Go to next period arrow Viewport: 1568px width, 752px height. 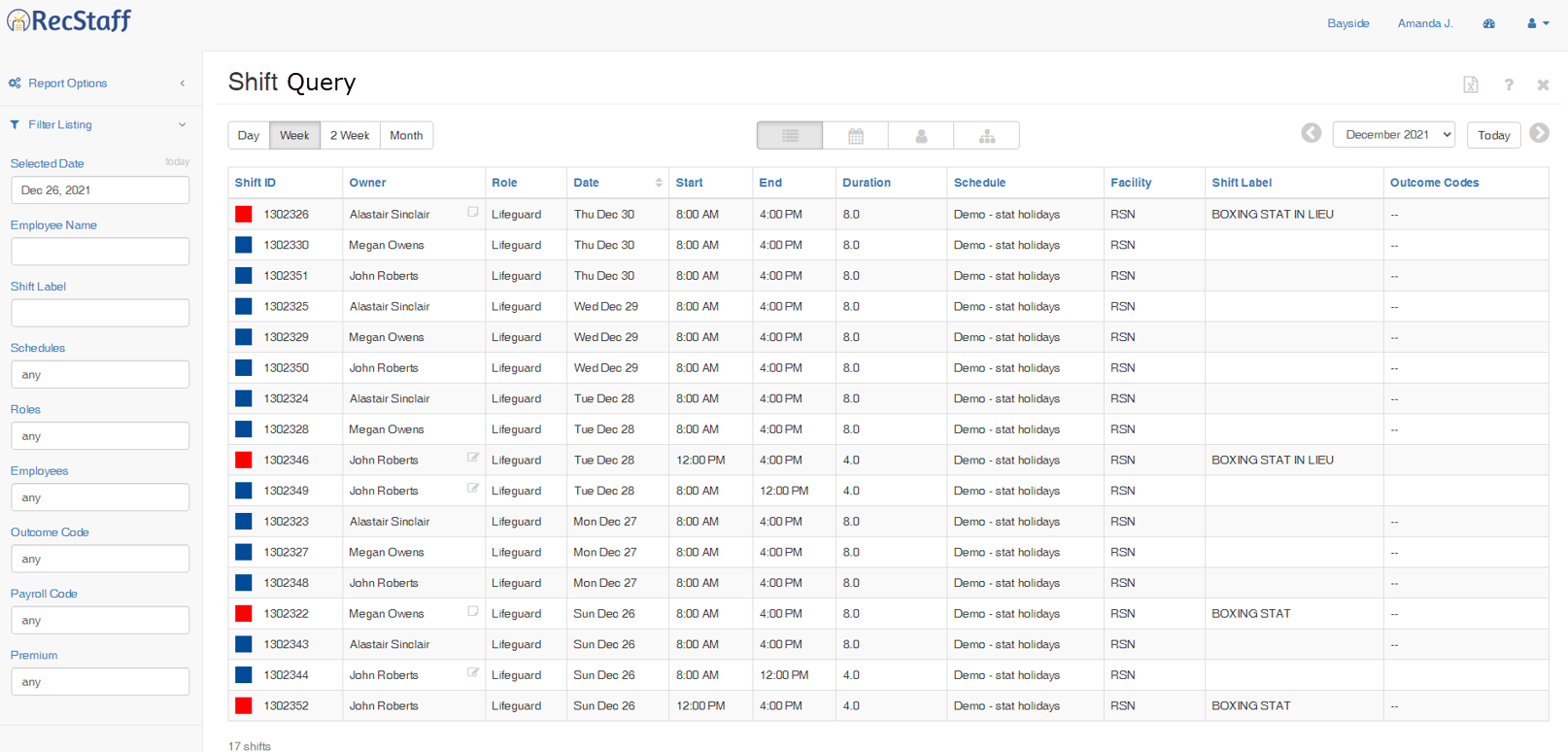pyautogui.click(x=1540, y=133)
